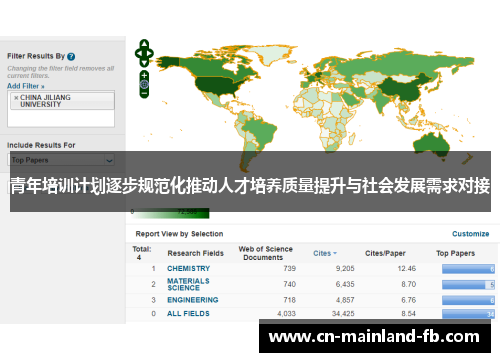Select India on the map

382,101
